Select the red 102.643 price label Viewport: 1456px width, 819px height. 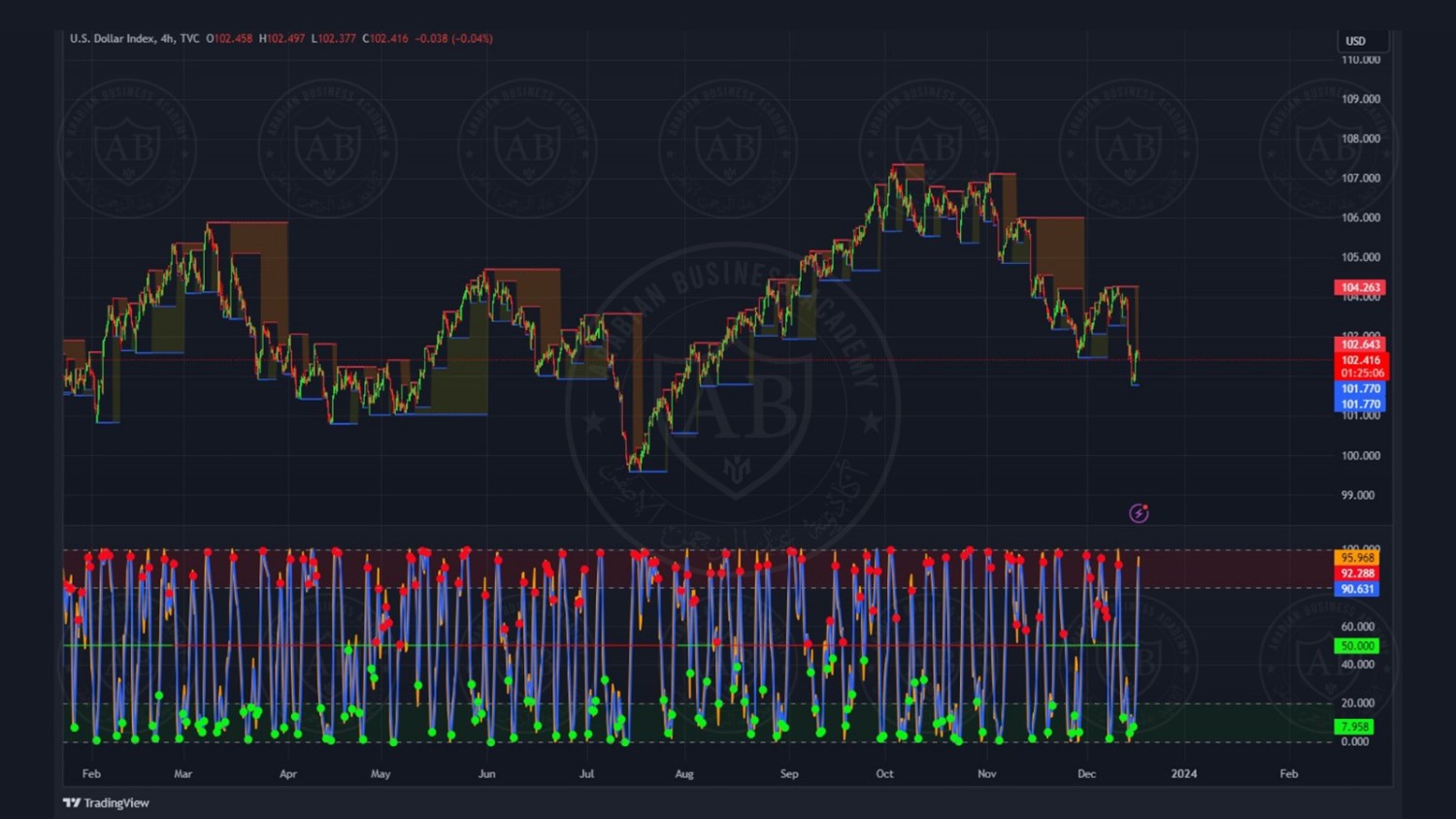coord(1360,344)
